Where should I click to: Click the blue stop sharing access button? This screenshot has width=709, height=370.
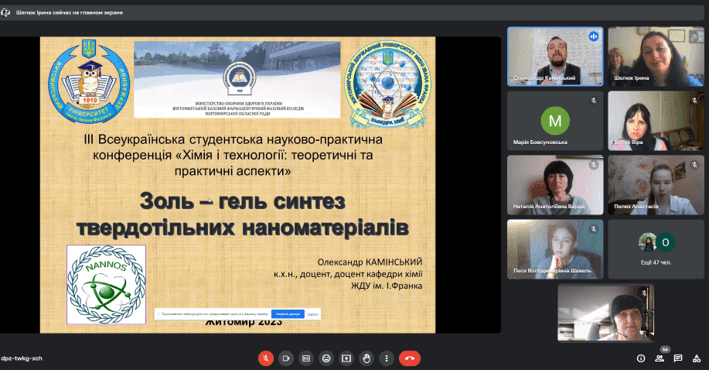pos(288,313)
